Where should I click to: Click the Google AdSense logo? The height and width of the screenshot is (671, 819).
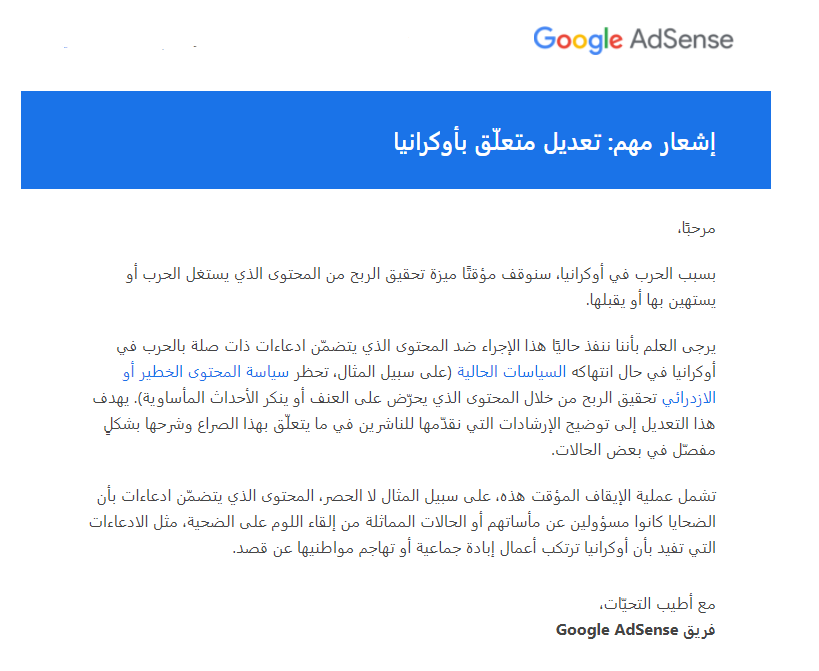632,40
